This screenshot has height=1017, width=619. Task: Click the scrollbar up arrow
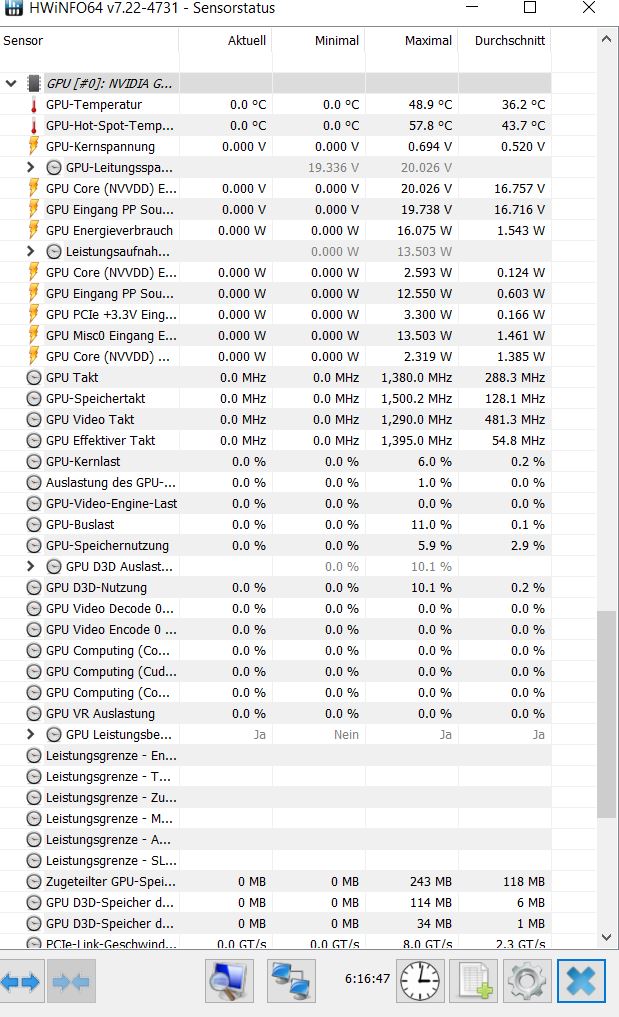point(607,39)
